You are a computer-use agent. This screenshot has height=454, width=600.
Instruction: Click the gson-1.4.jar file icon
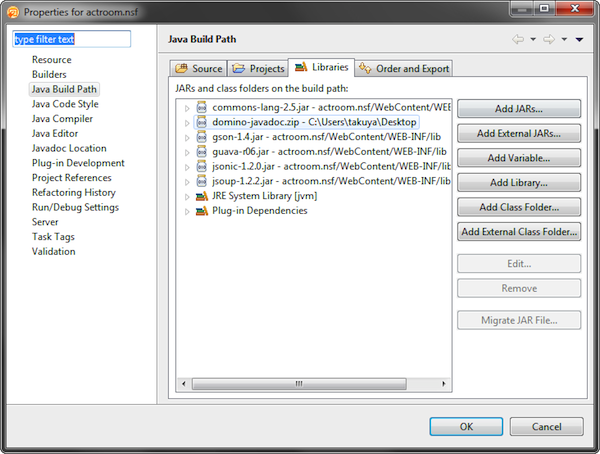point(202,137)
